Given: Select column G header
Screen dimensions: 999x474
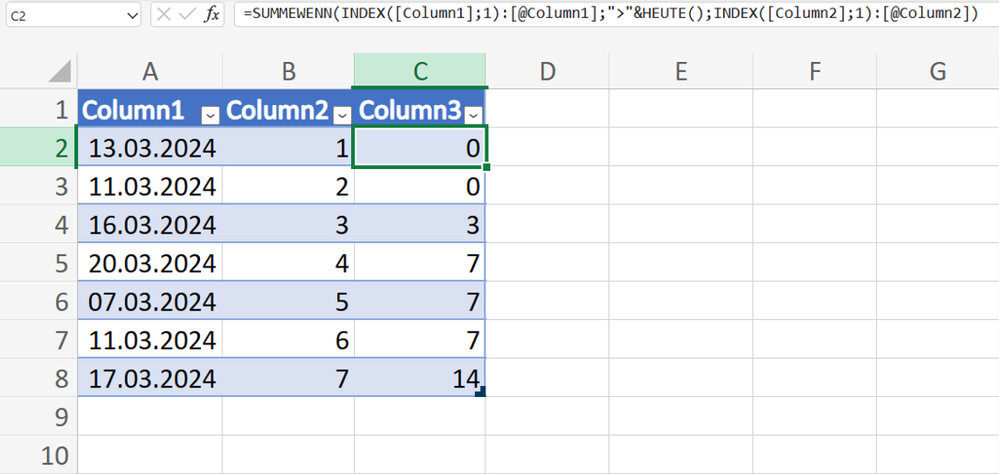Looking at the screenshot, I should point(937,71).
